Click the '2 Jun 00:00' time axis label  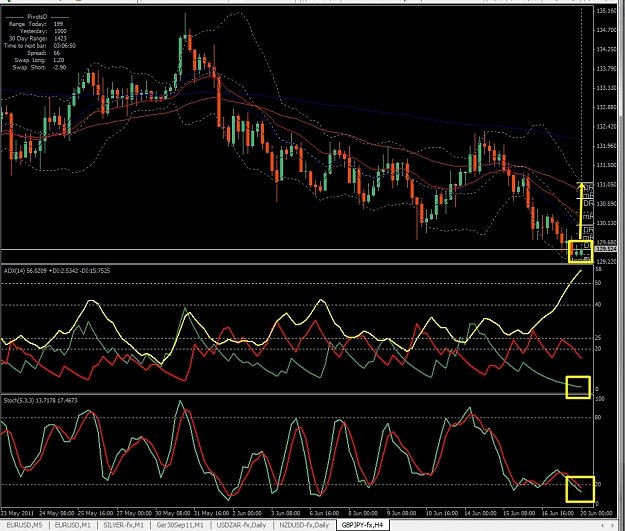(x=247, y=513)
